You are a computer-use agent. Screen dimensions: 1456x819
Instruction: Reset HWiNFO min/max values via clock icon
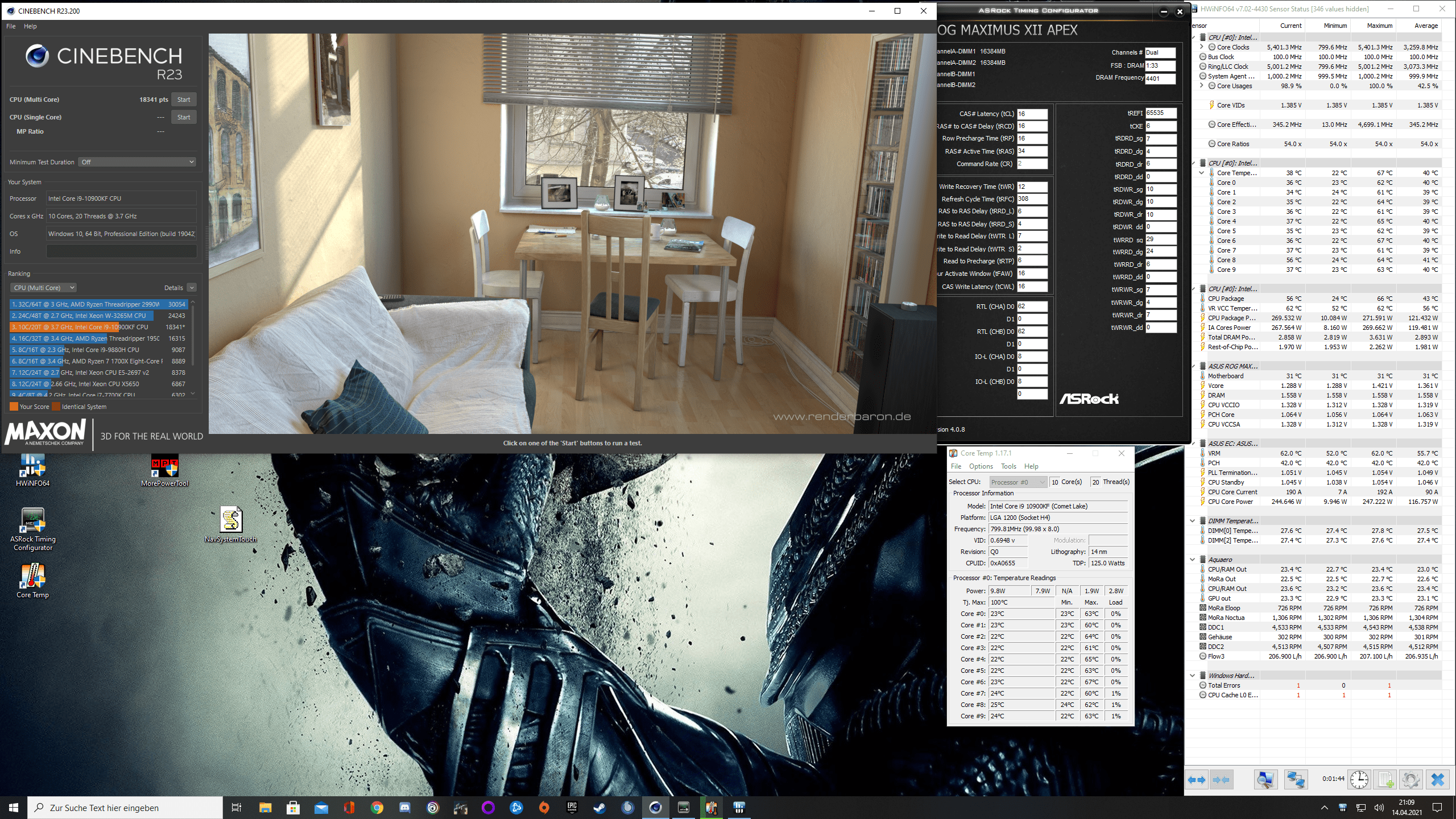tap(1359, 780)
